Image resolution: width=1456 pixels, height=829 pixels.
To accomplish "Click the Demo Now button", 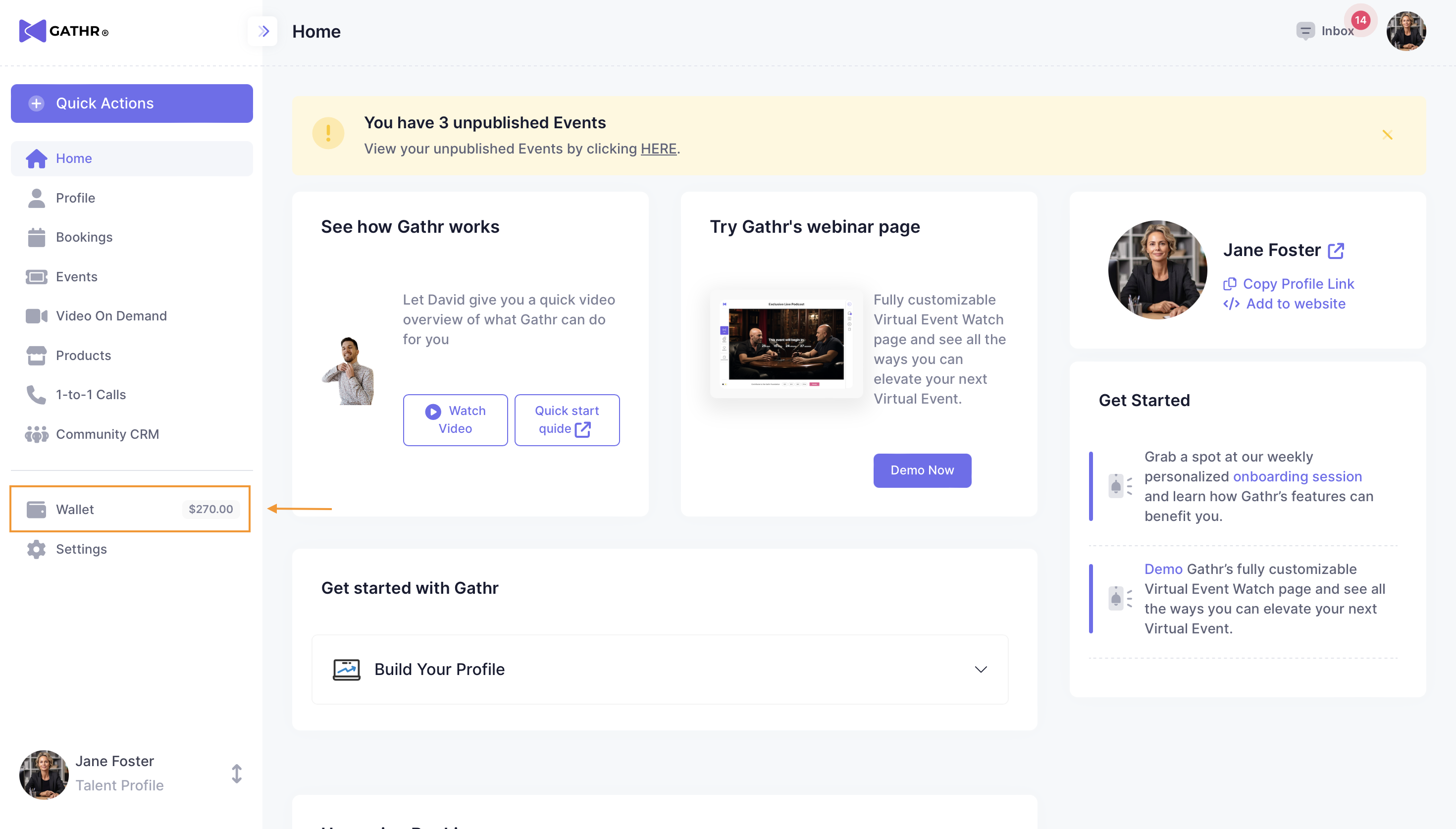I will click(x=922, y=470).
